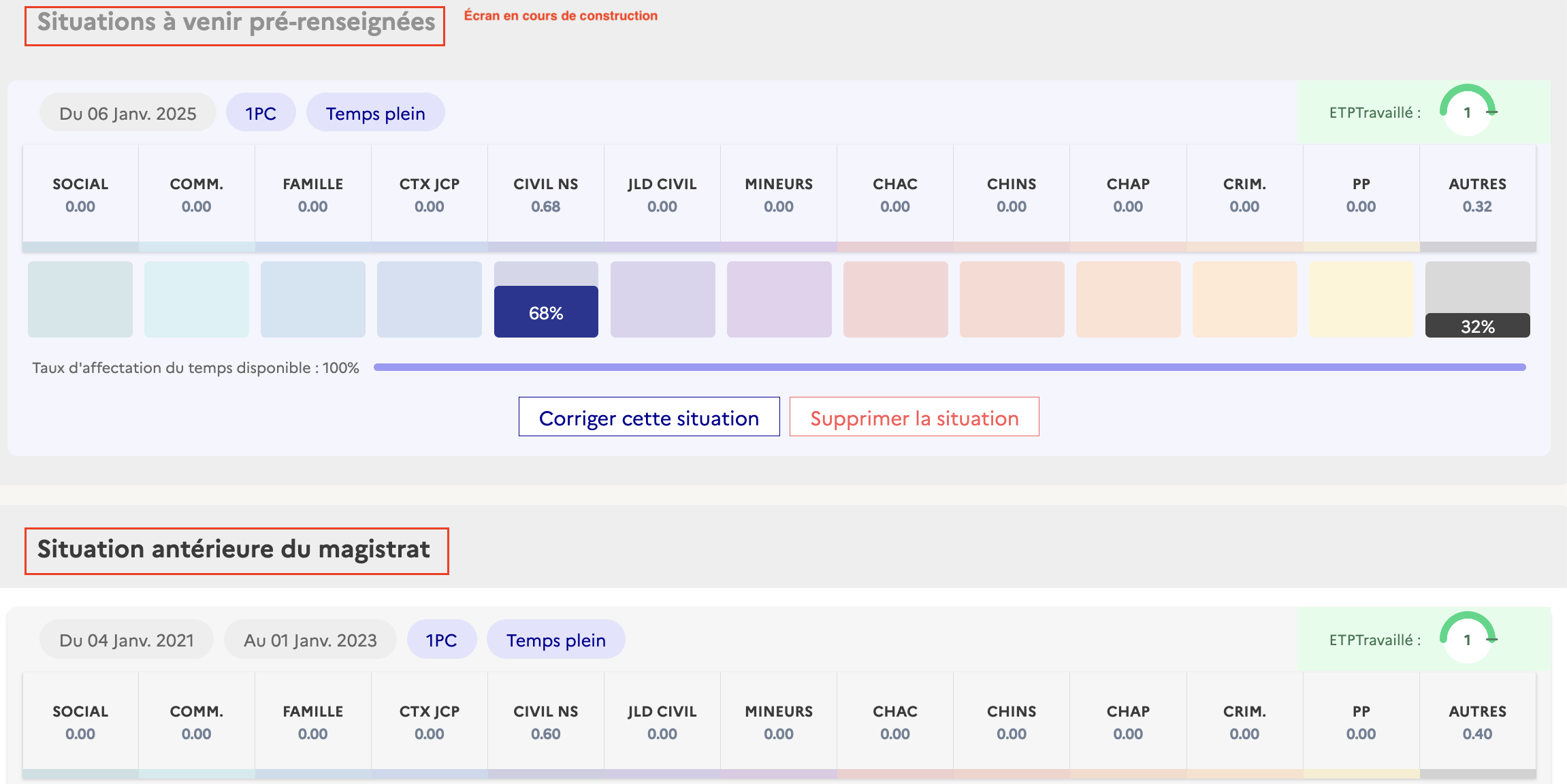Click the empty MINEURS allocation block
Screen dimensions: 1567x784
click(x=779, y=299)
